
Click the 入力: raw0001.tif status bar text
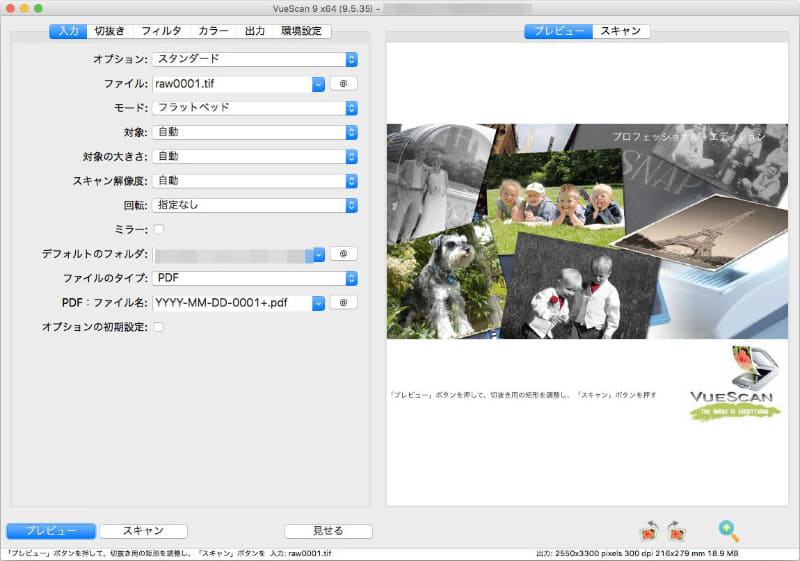(301, 553)
